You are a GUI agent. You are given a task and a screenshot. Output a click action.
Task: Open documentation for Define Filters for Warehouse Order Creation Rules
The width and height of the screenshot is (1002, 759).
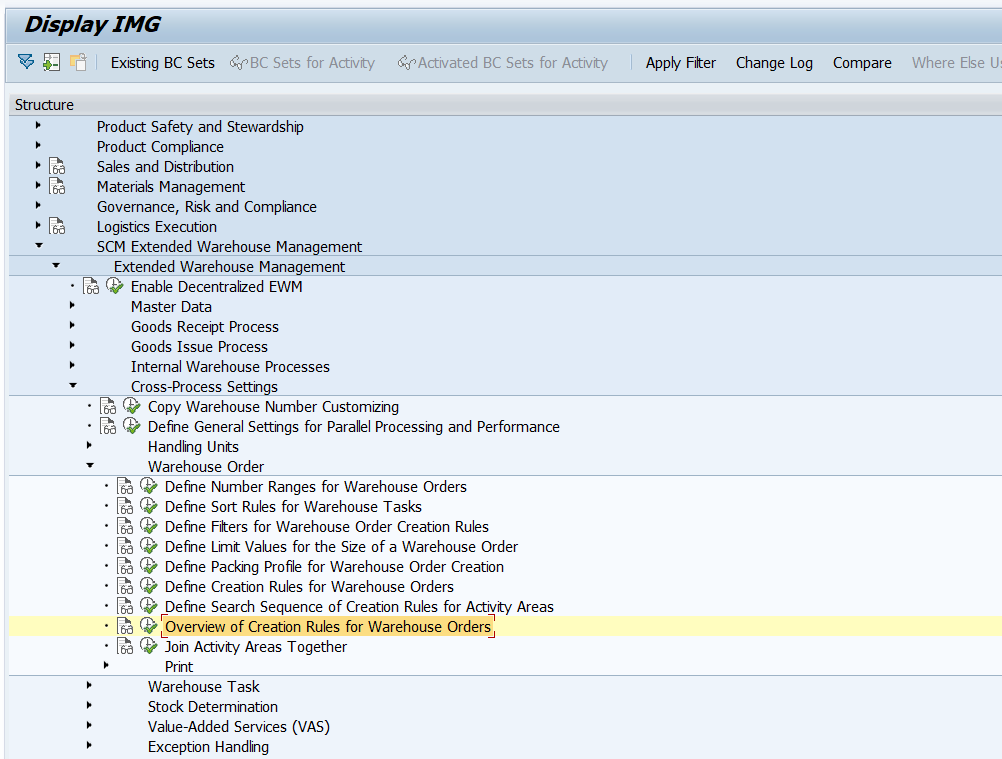tap(125, 526)
